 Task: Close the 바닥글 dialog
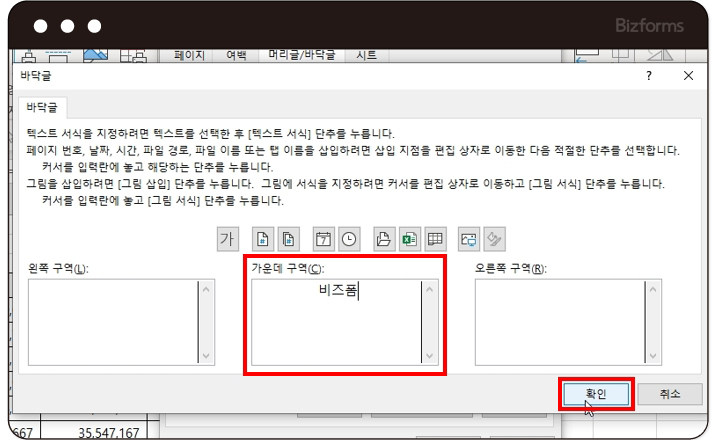tap(689, 76)
